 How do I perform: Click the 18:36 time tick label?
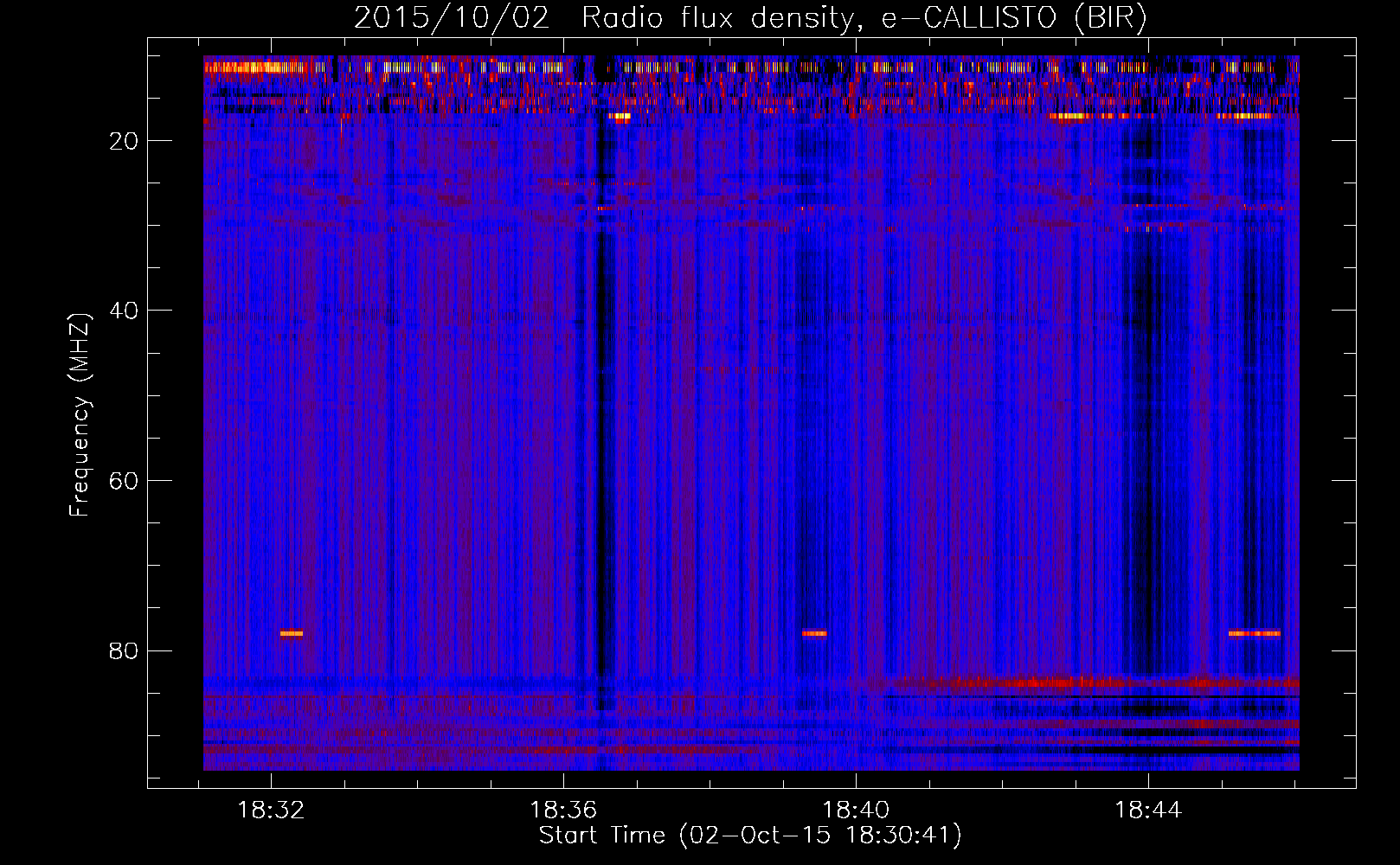[x=563, y=811]
